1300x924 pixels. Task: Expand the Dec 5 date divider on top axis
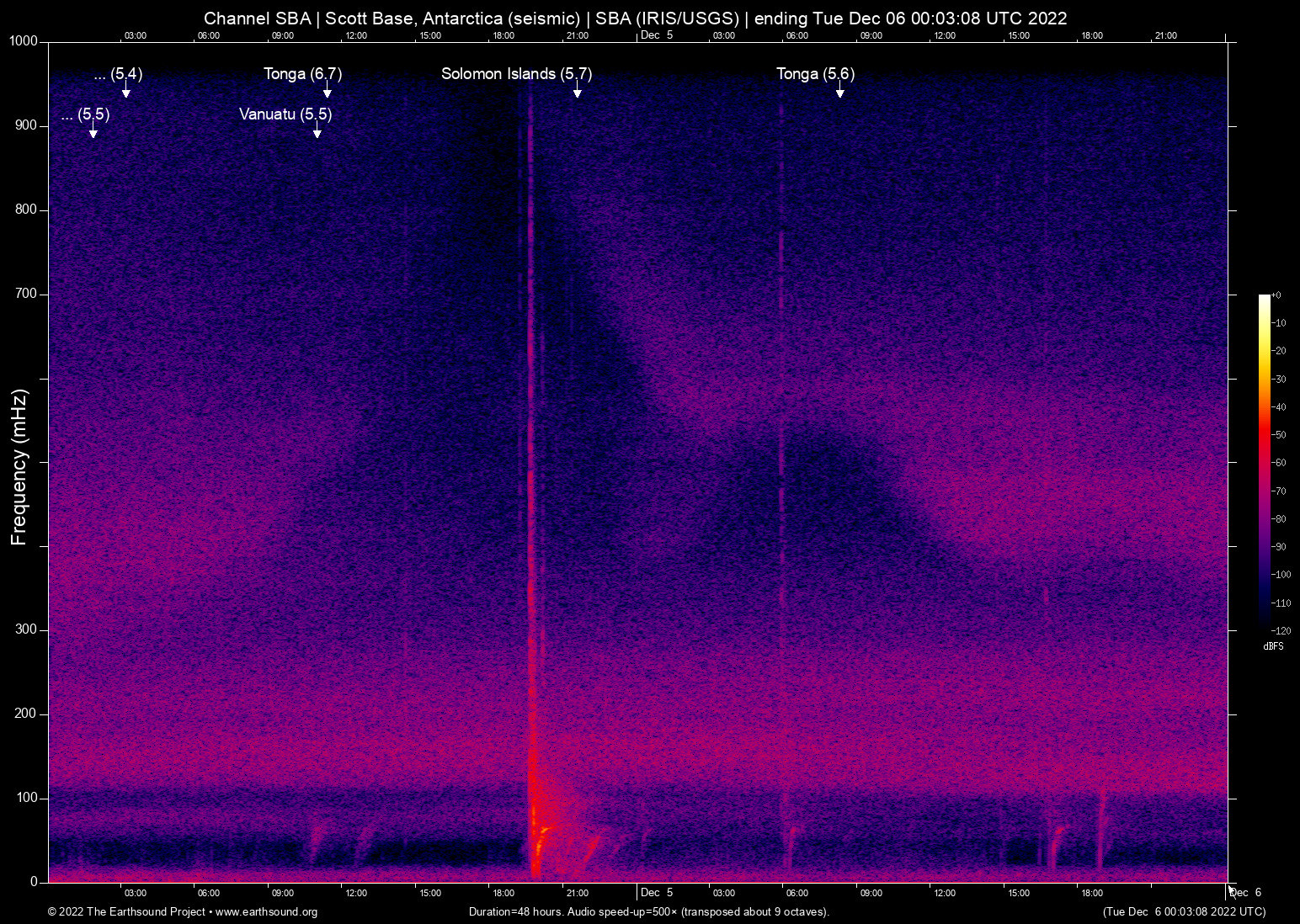pos(656,35)
